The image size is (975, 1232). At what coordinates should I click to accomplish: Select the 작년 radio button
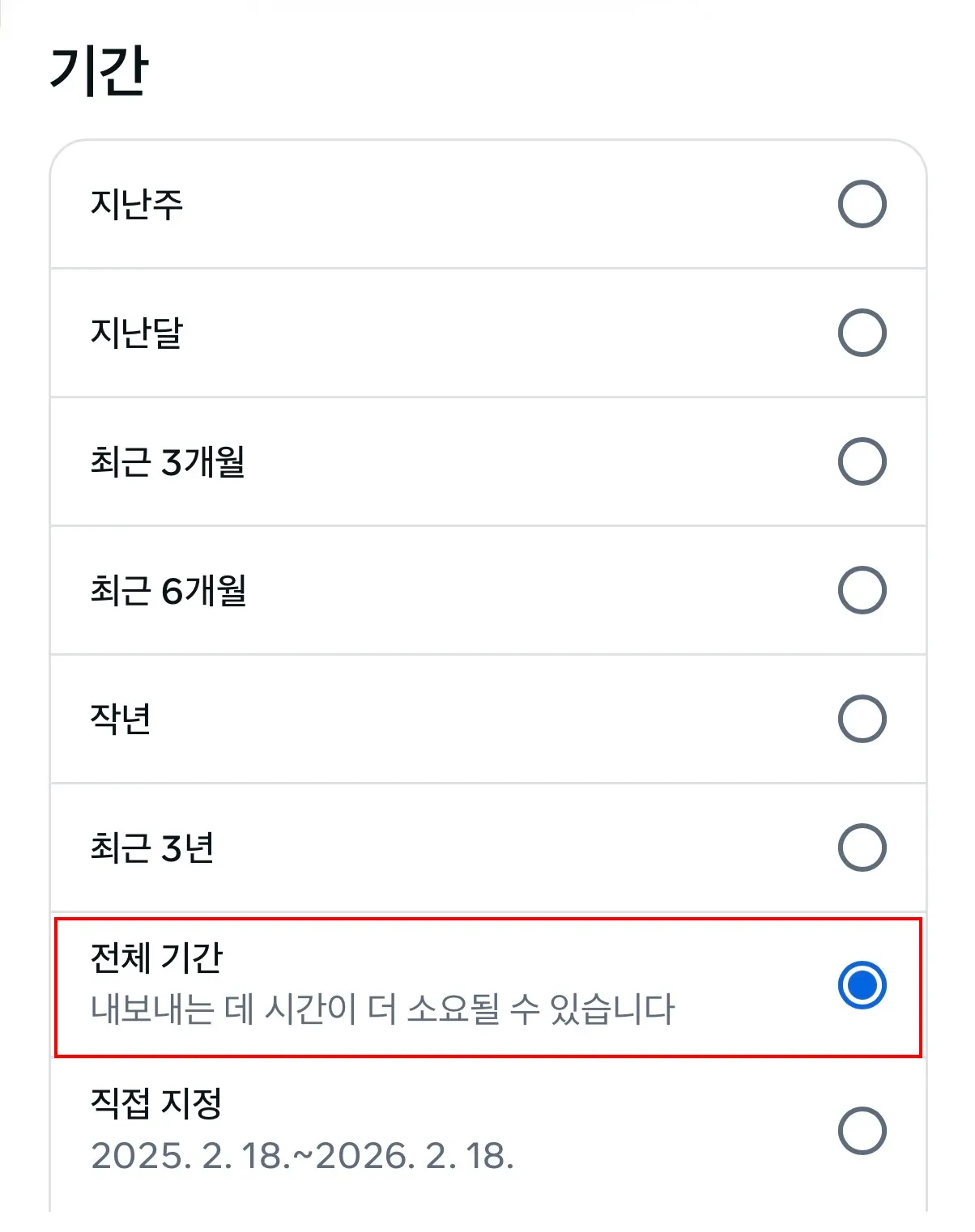[x=863, y=718]
